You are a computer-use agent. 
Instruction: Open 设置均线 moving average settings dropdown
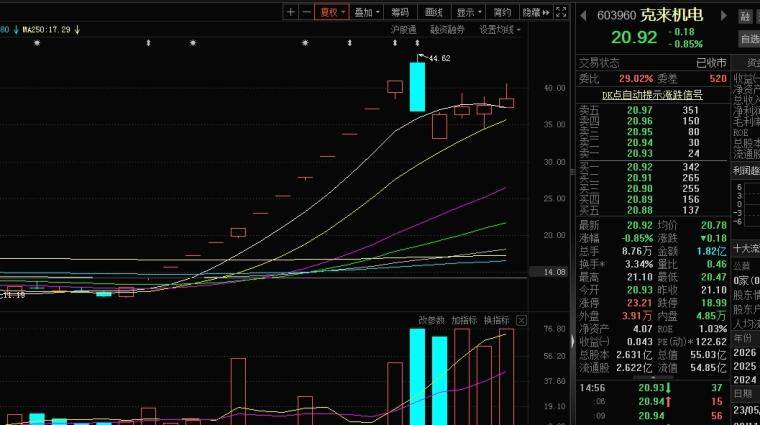(500, 30)
